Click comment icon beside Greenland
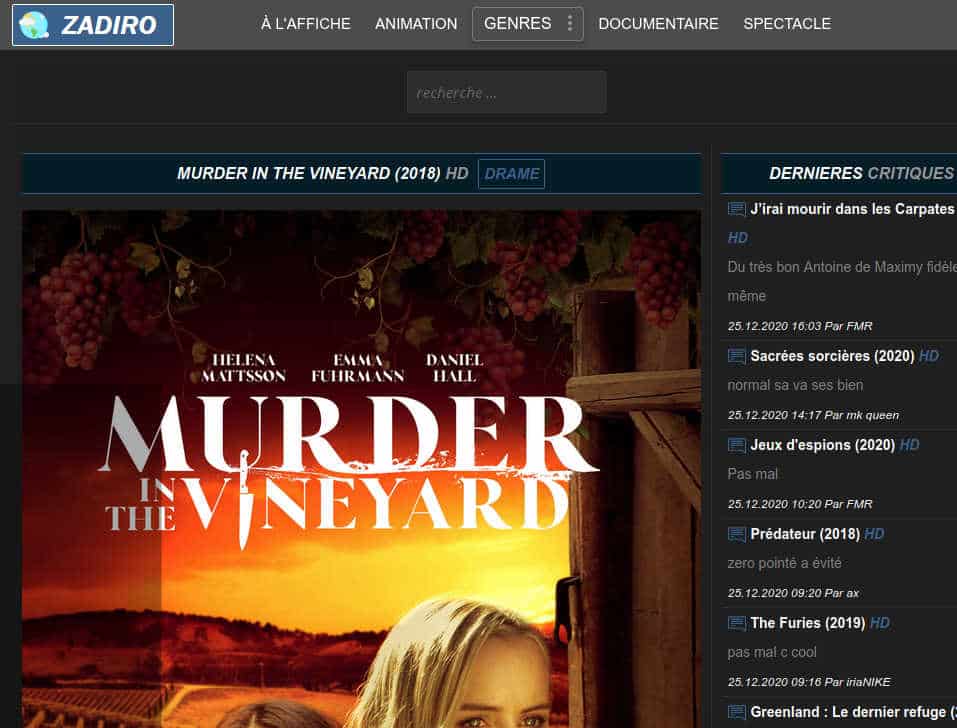Image resolution: width=957 pixels, height=728 pixels. [x=737, y=712]
